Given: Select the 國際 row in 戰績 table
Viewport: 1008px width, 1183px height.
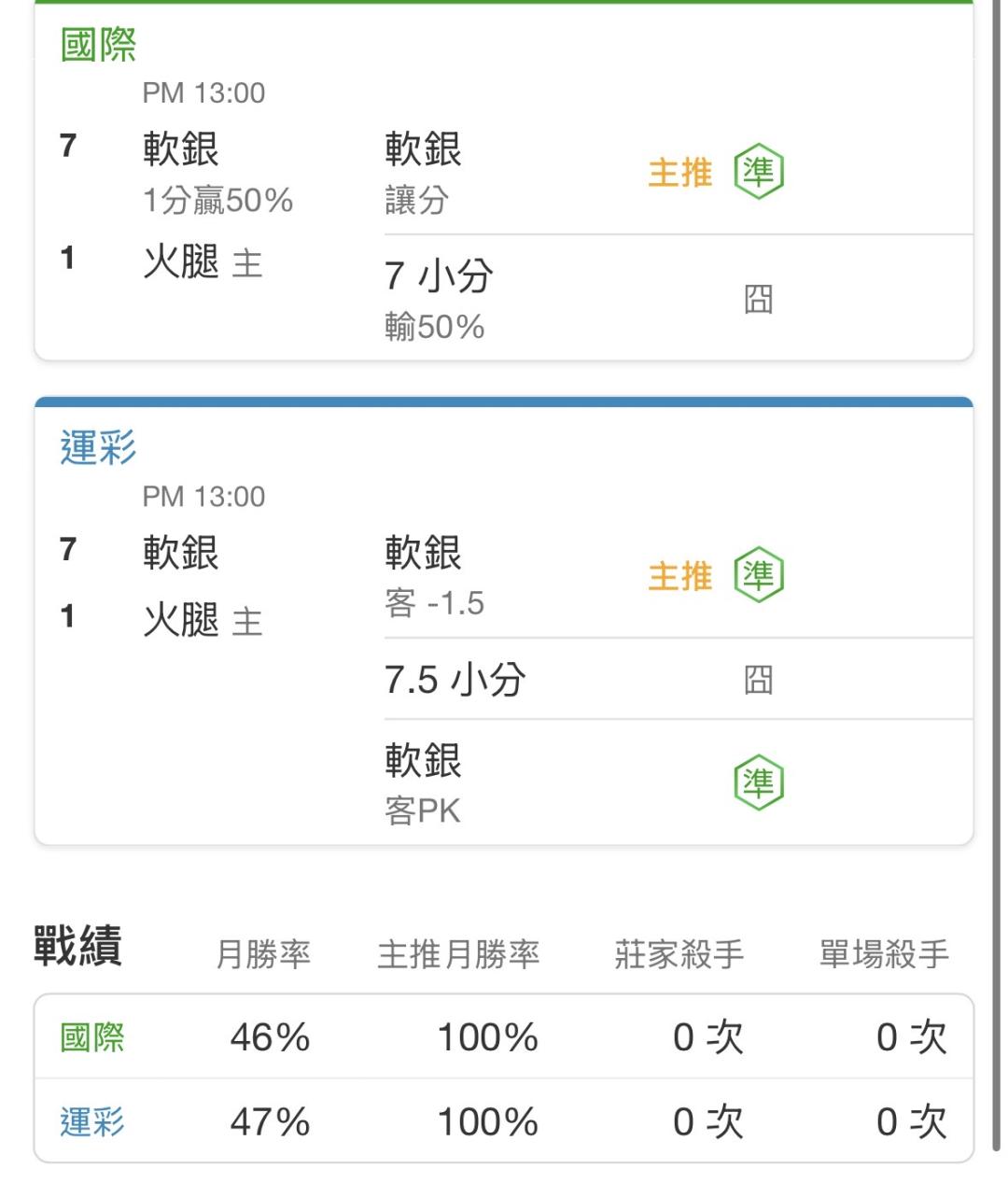Looking at the screenshot, I should [x=504, y=1036].
